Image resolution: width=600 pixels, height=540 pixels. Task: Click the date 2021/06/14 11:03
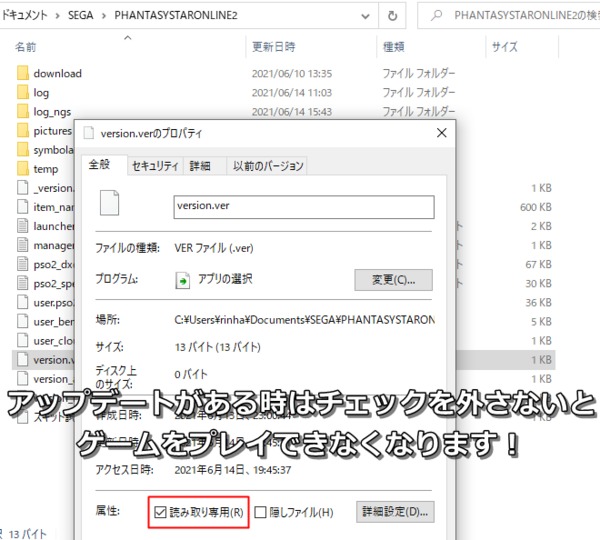click(292, 93)
